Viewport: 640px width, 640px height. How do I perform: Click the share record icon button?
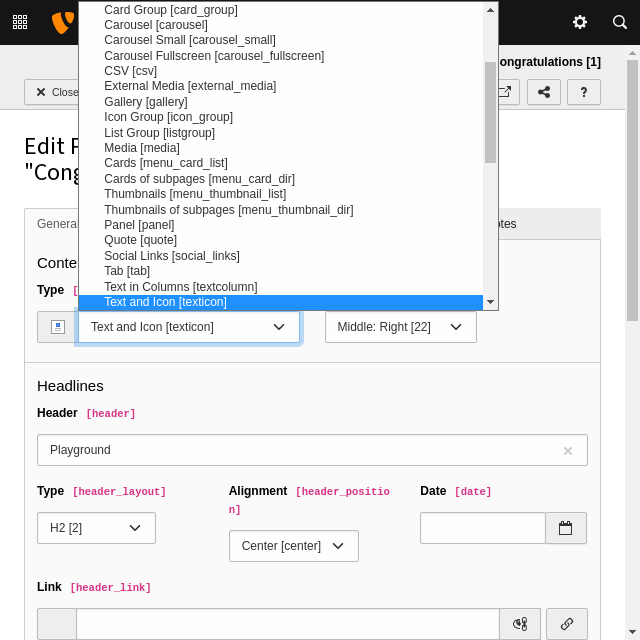click(x=544, y=92)
